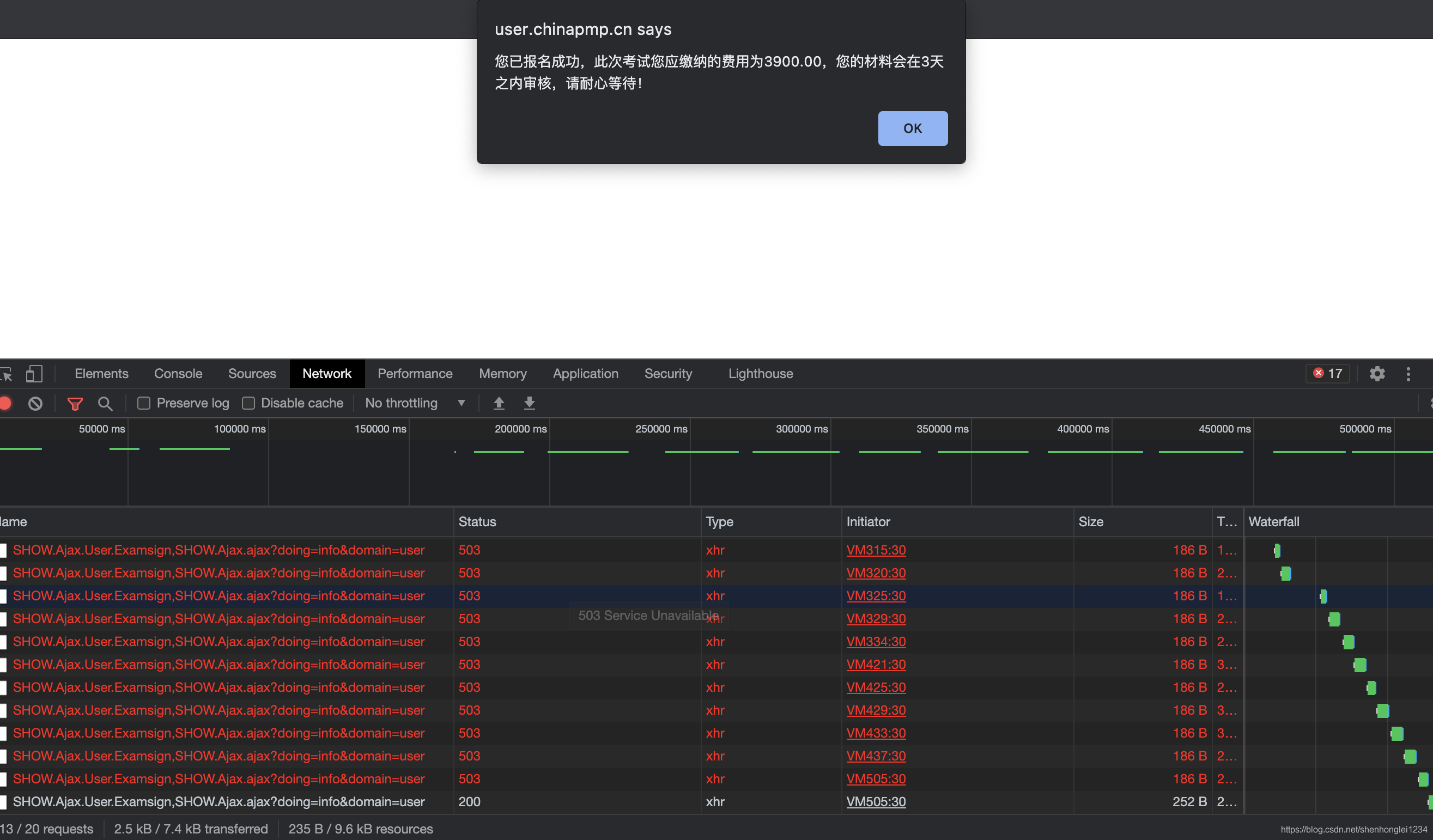Toggle the network filter funnel
Image resolution: width=1433 pixels, height=840 pixels.
tap(75, 404)
